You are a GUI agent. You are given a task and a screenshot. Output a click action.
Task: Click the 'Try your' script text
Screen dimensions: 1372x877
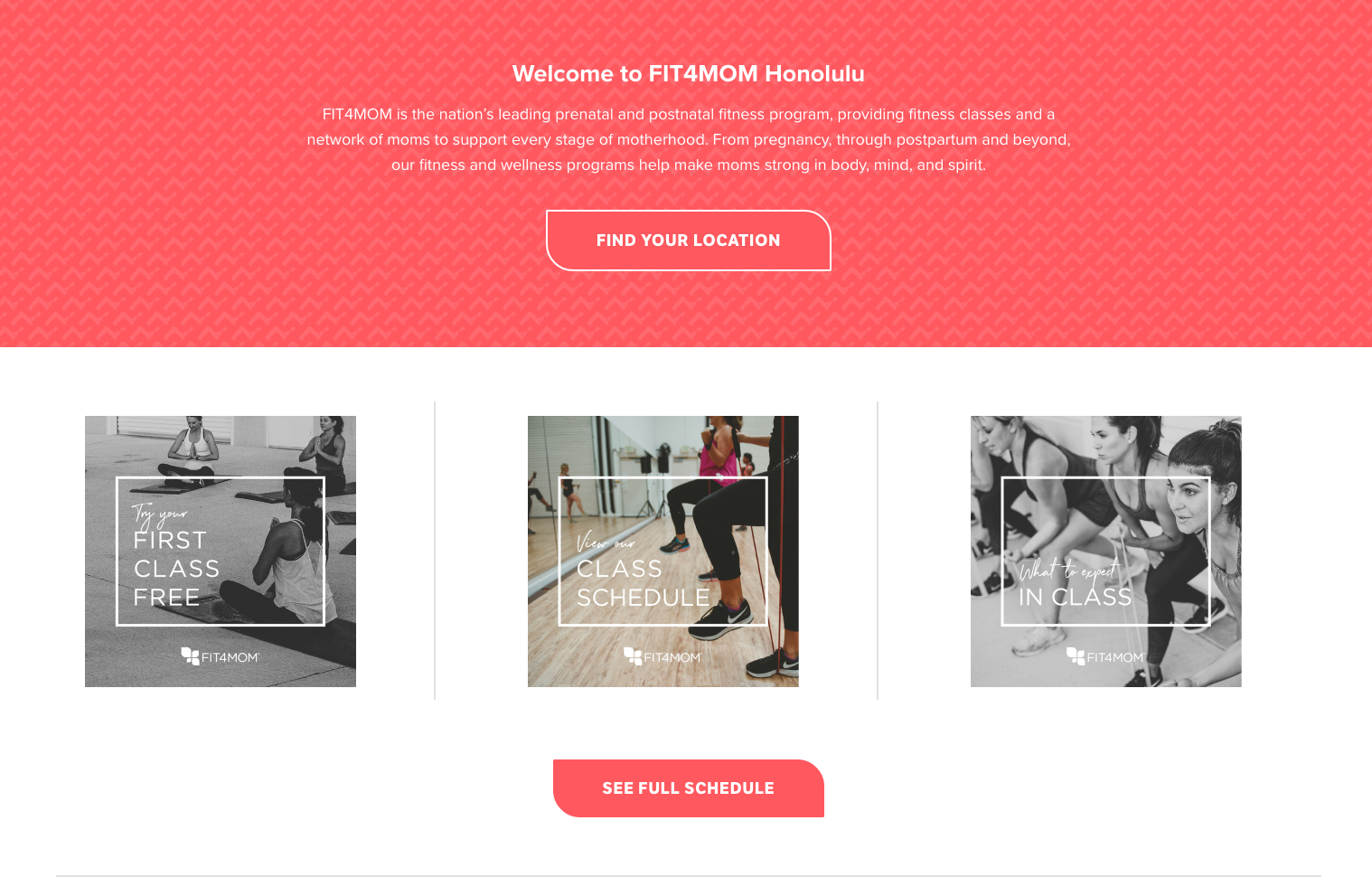click(159, 514)
